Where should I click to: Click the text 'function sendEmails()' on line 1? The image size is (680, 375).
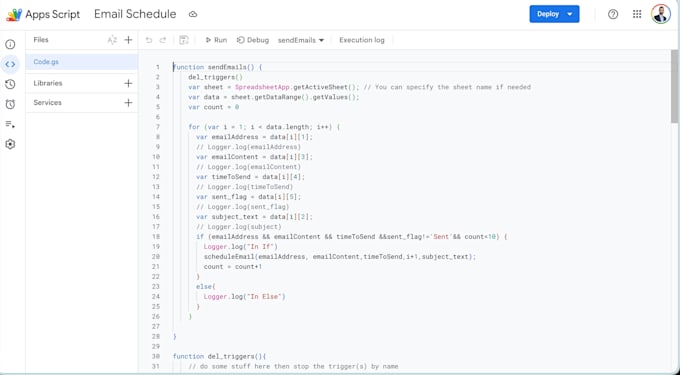pyautogui.click(x=213, y=67)
